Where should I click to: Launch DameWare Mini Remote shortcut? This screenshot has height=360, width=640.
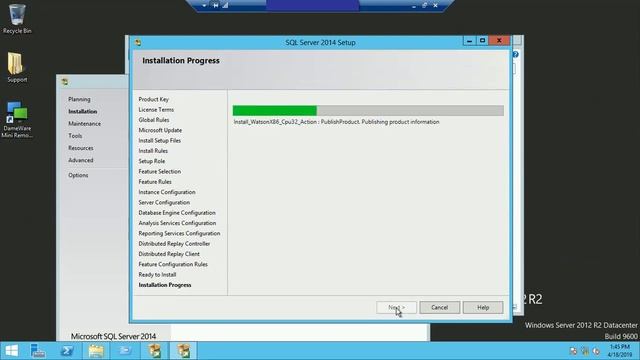[x=17, y=120]
